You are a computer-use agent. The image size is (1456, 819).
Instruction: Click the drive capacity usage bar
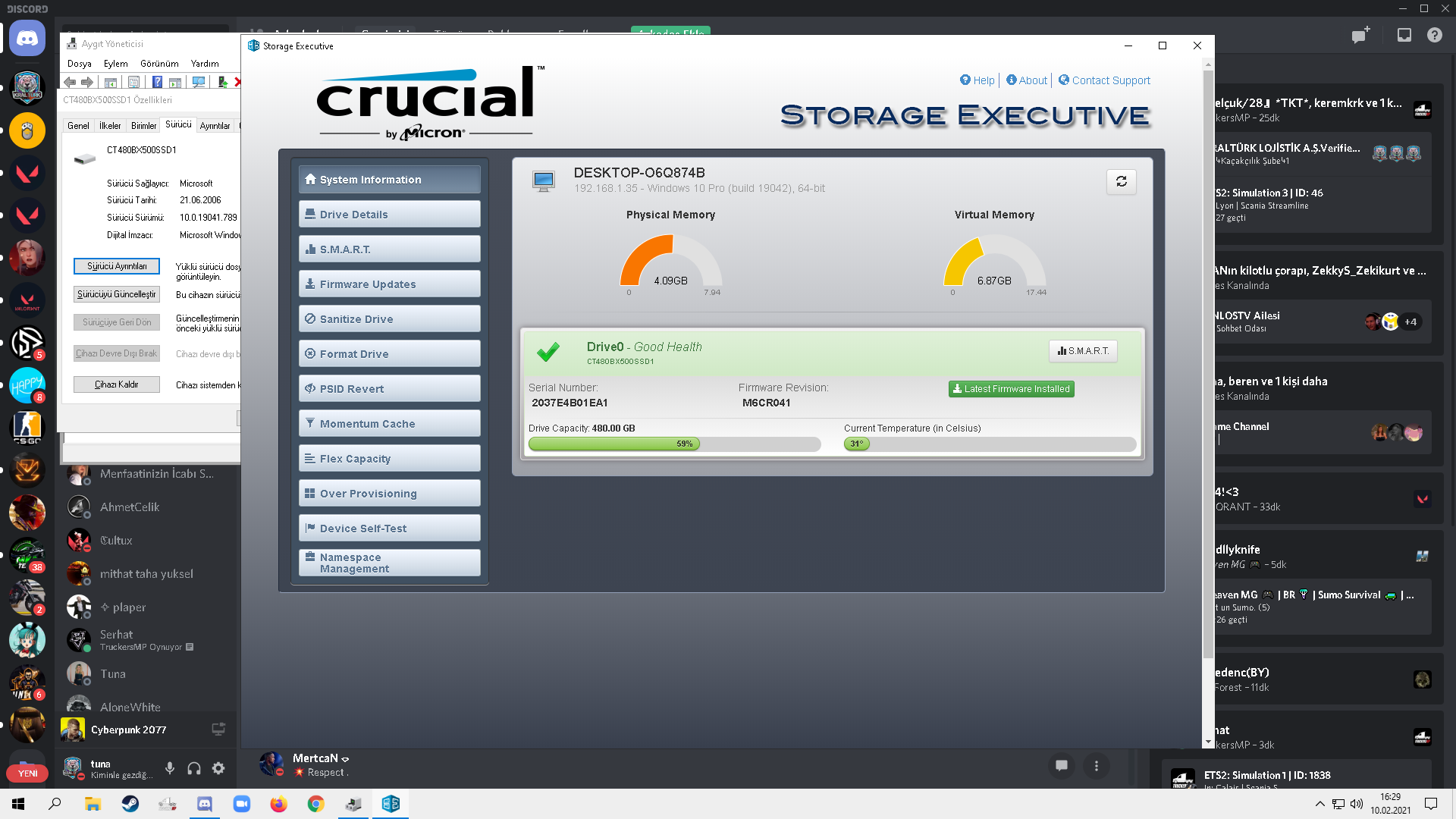pyautogui.click(x=674, y=444)
